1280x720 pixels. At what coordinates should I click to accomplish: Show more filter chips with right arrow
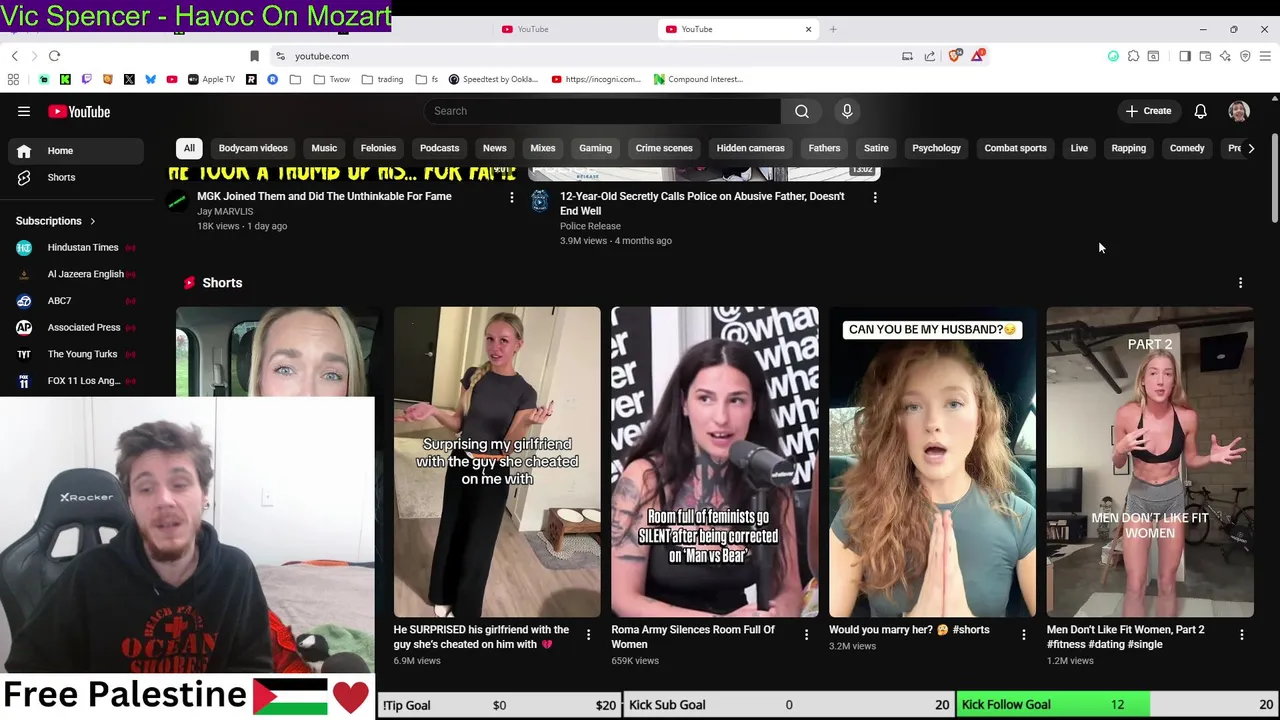point(1251,148)
